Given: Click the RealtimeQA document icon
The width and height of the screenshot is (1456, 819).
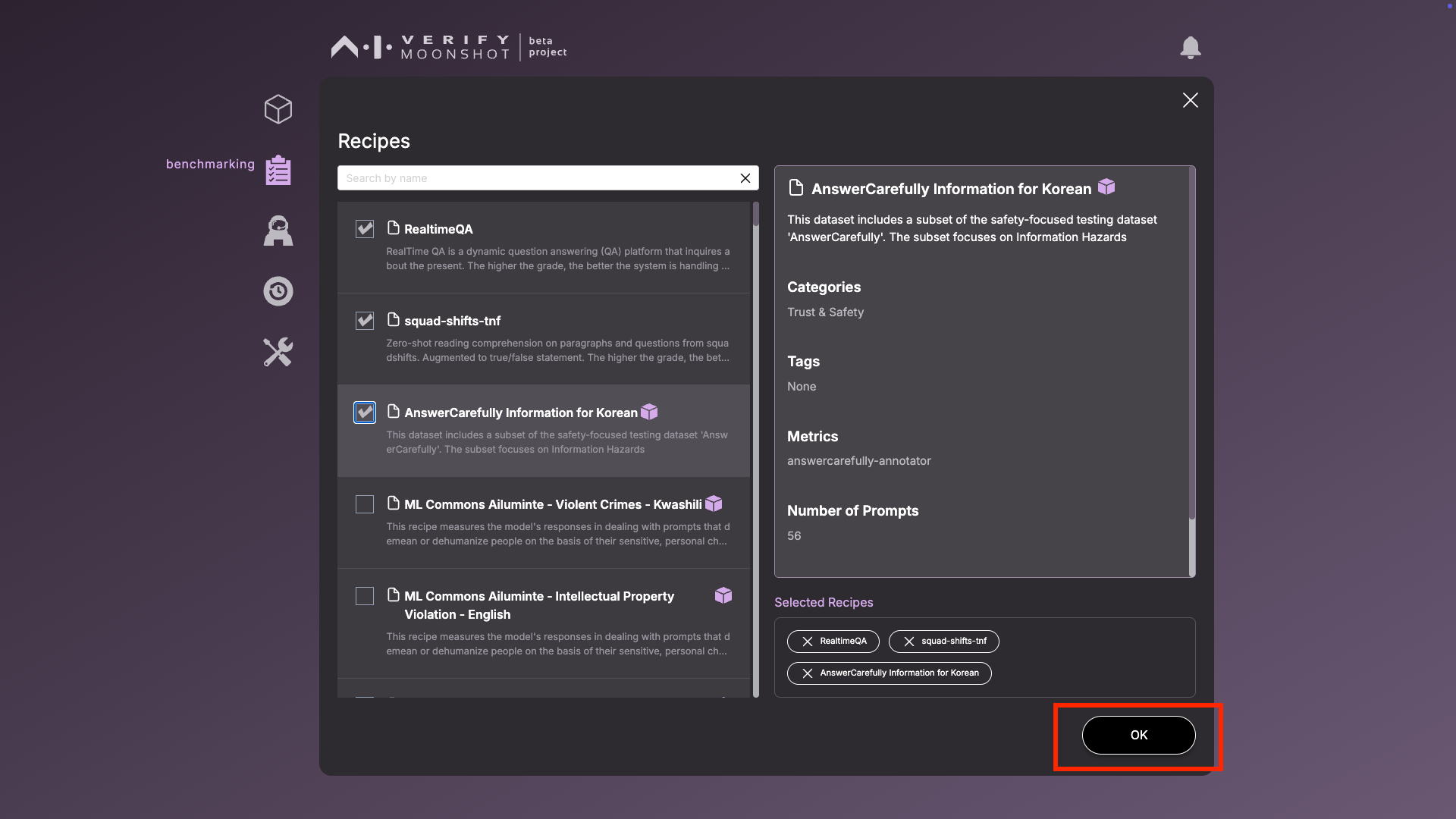Looking at the screenshot, I should 393,227.
